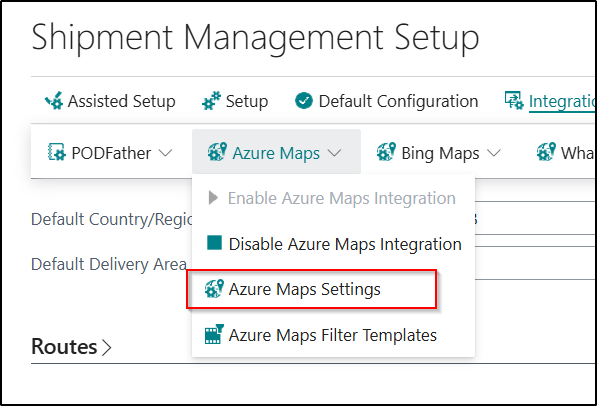Click the Bing Maps globe icon

click(x=386, y=152)
